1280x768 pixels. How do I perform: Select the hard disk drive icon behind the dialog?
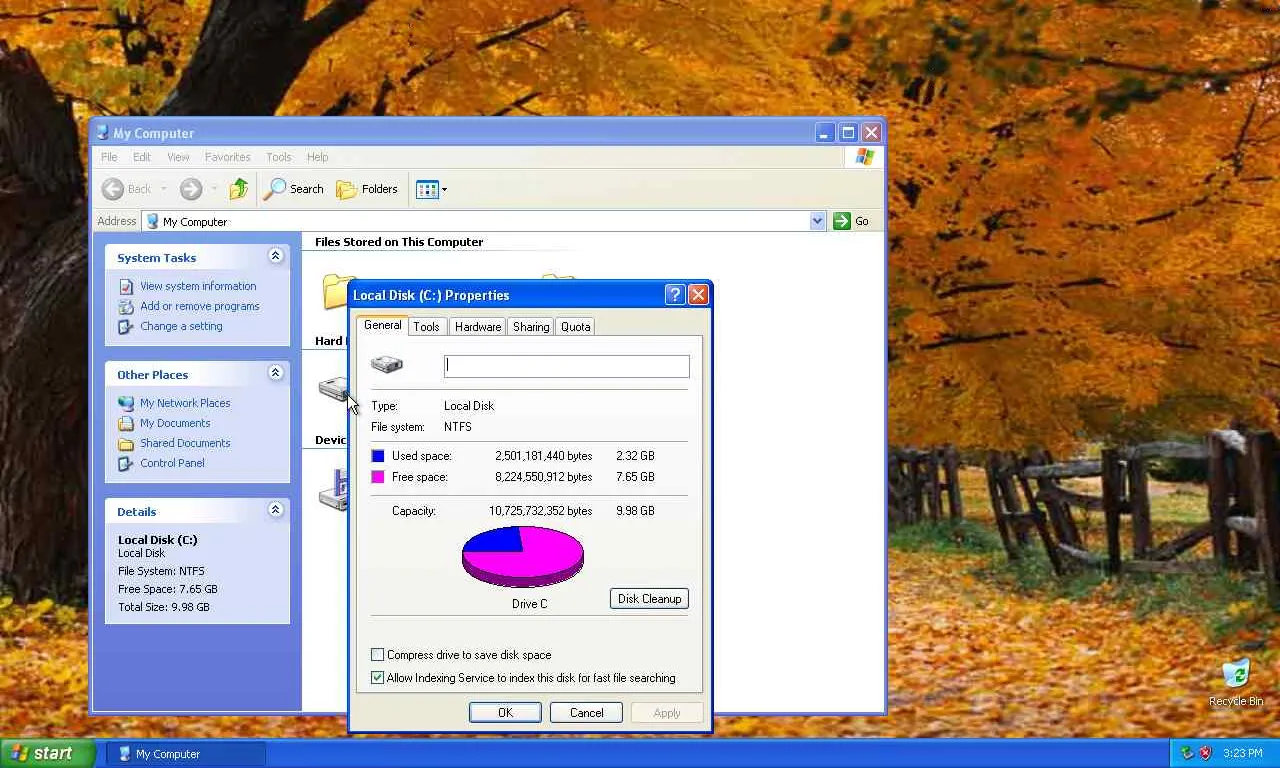click(x=333, y=388)
